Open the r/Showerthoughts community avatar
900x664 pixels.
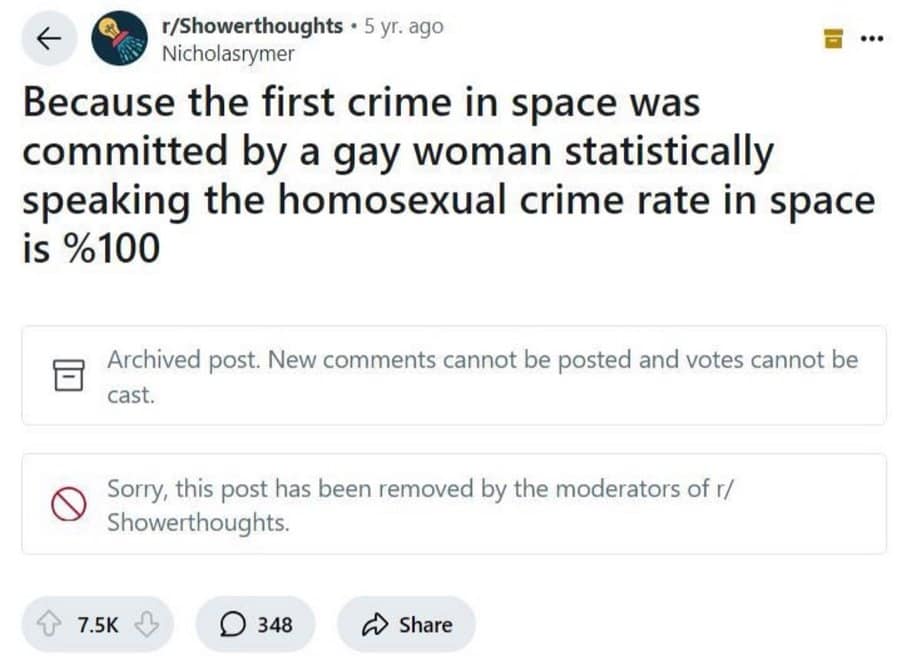coord(118,40)
